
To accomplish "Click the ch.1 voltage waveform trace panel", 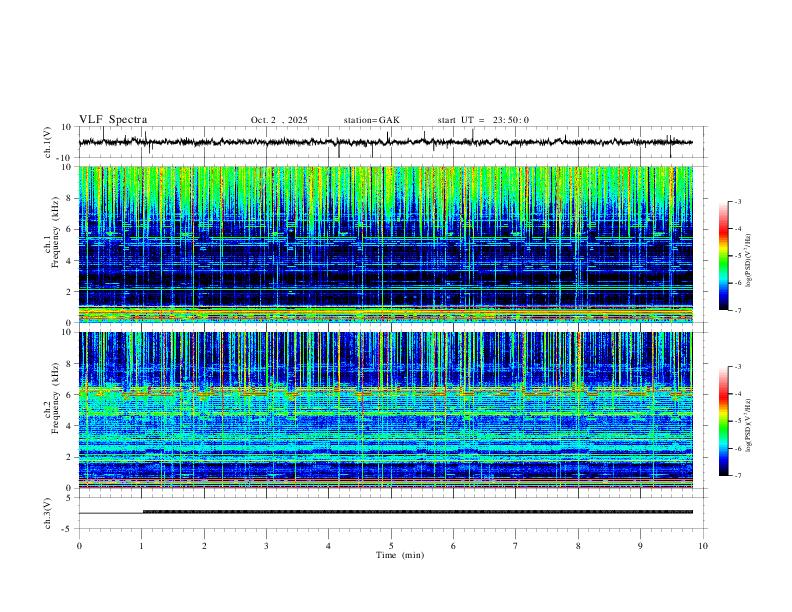I will (x=393, y=142).
